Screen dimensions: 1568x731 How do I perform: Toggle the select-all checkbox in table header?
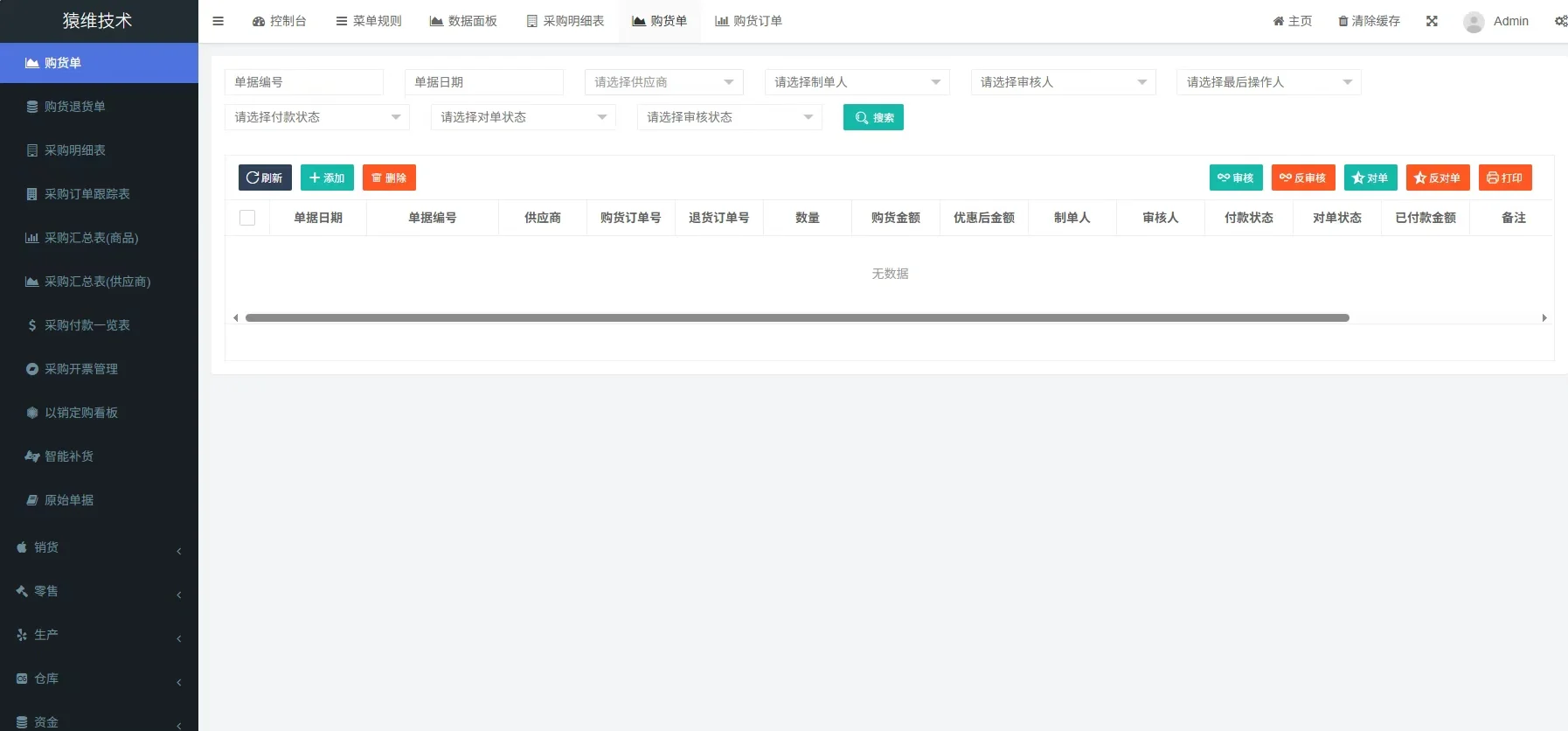(247, 218)
